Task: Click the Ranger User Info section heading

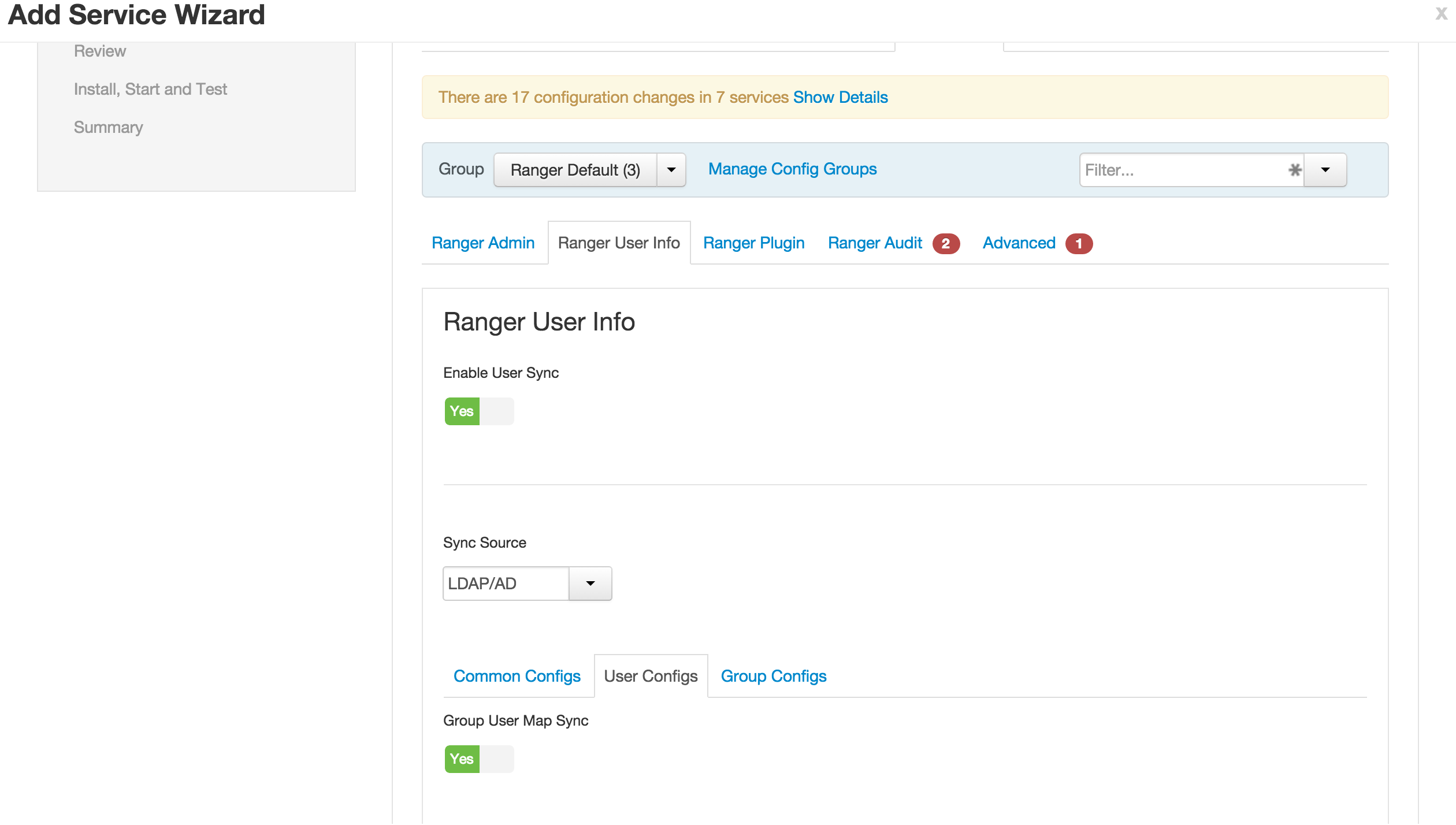Action: tap(539, 322)
